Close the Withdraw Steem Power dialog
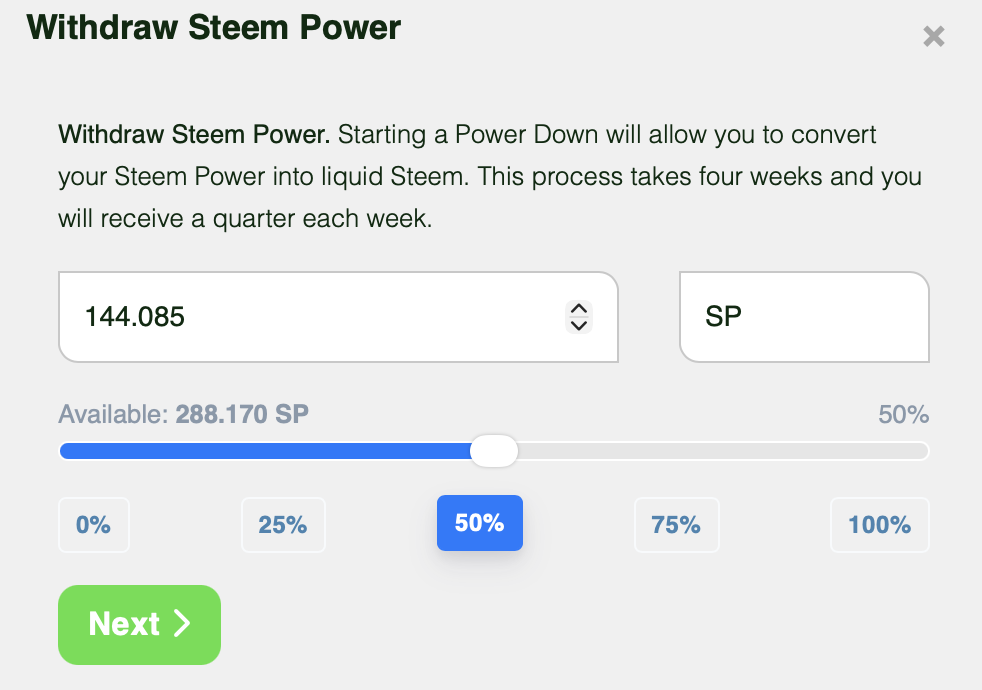The image size is (982, 690). (x=933, y=37)
